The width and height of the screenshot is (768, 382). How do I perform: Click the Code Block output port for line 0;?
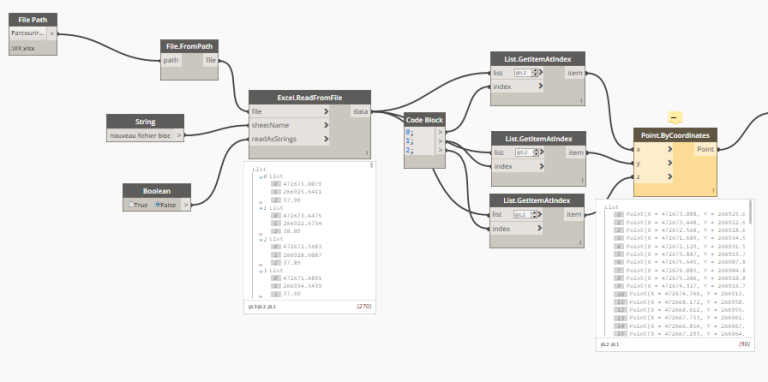(x=440, y=132)
